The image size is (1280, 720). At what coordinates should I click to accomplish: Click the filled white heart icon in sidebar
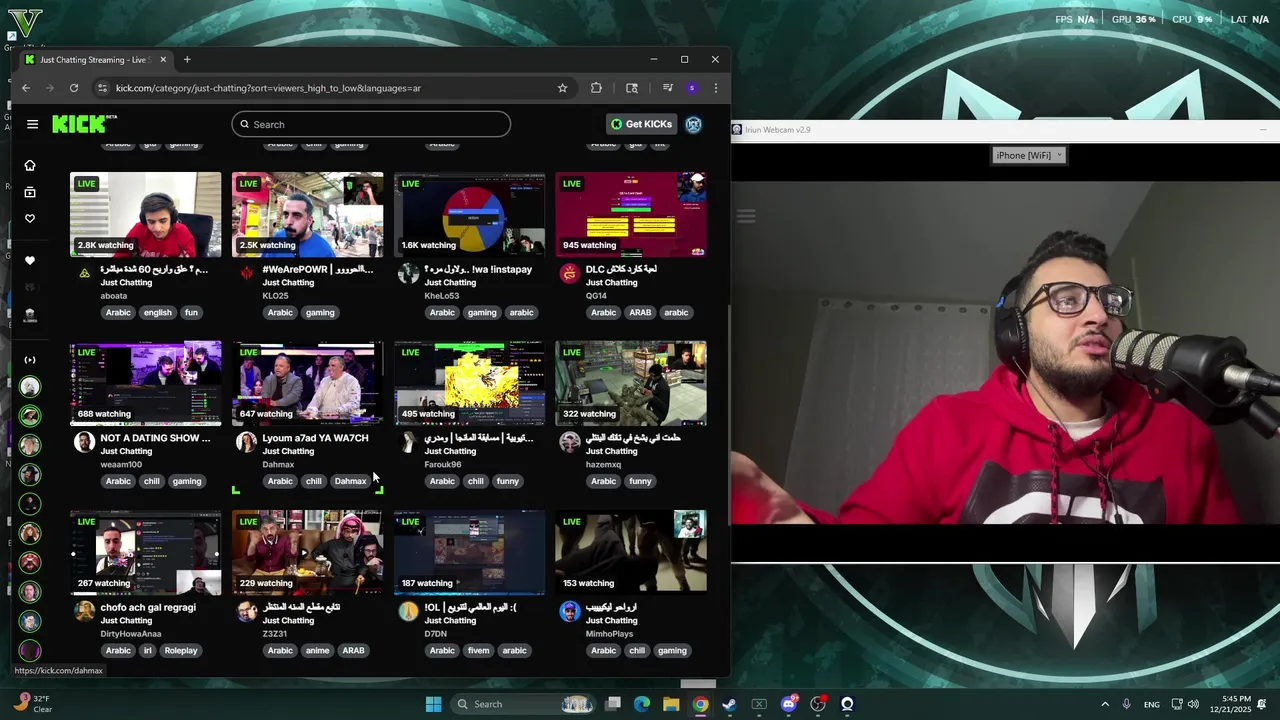coord(30,261)
